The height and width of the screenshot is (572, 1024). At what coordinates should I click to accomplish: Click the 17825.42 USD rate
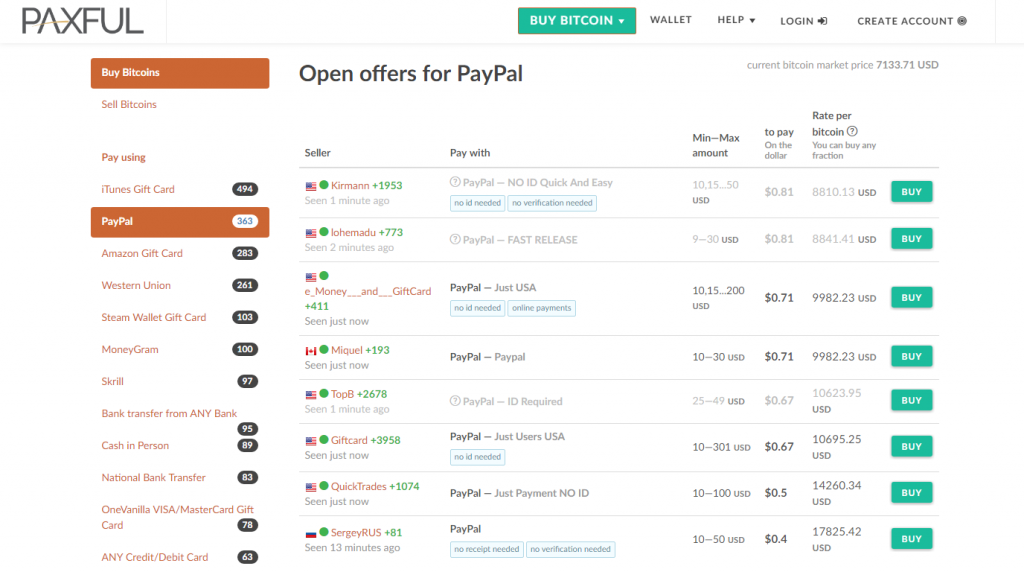click(837, 539)
